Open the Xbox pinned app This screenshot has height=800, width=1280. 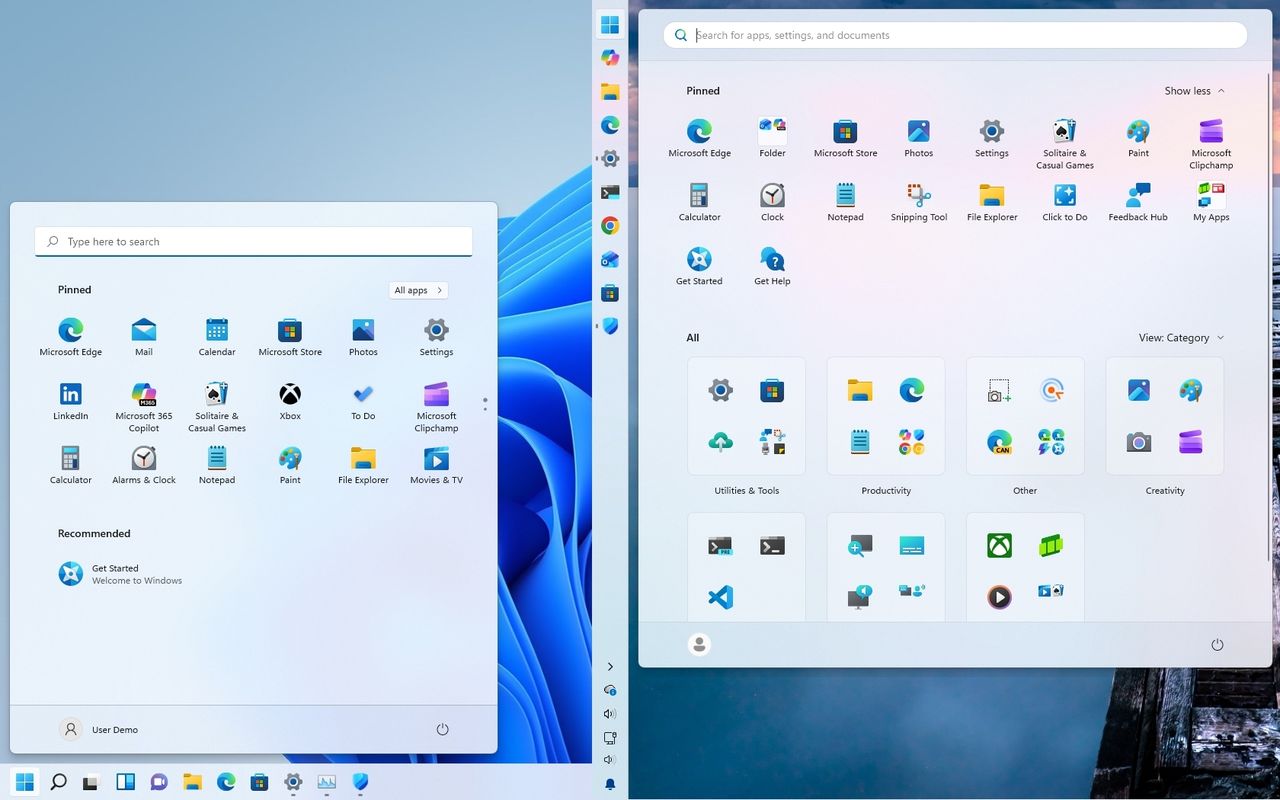pos(290,401)
